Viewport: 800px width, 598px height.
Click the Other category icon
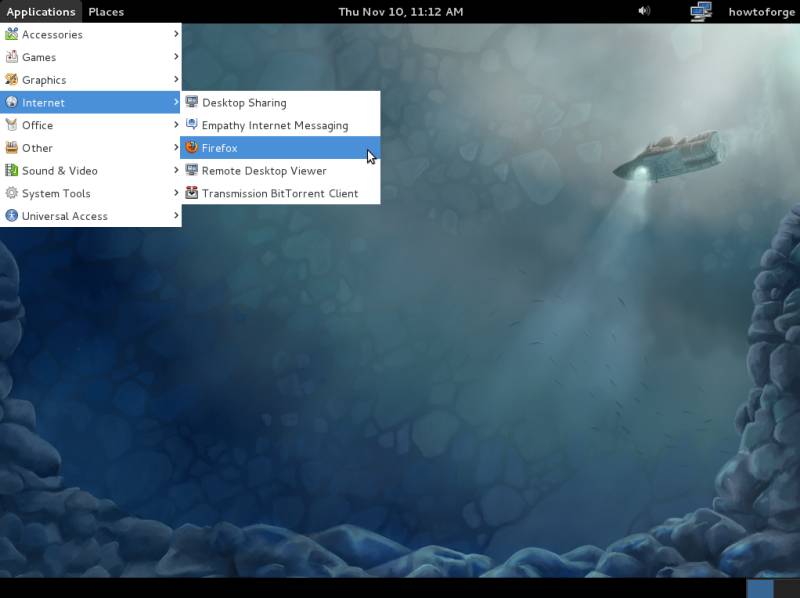[x=11, y=147]
